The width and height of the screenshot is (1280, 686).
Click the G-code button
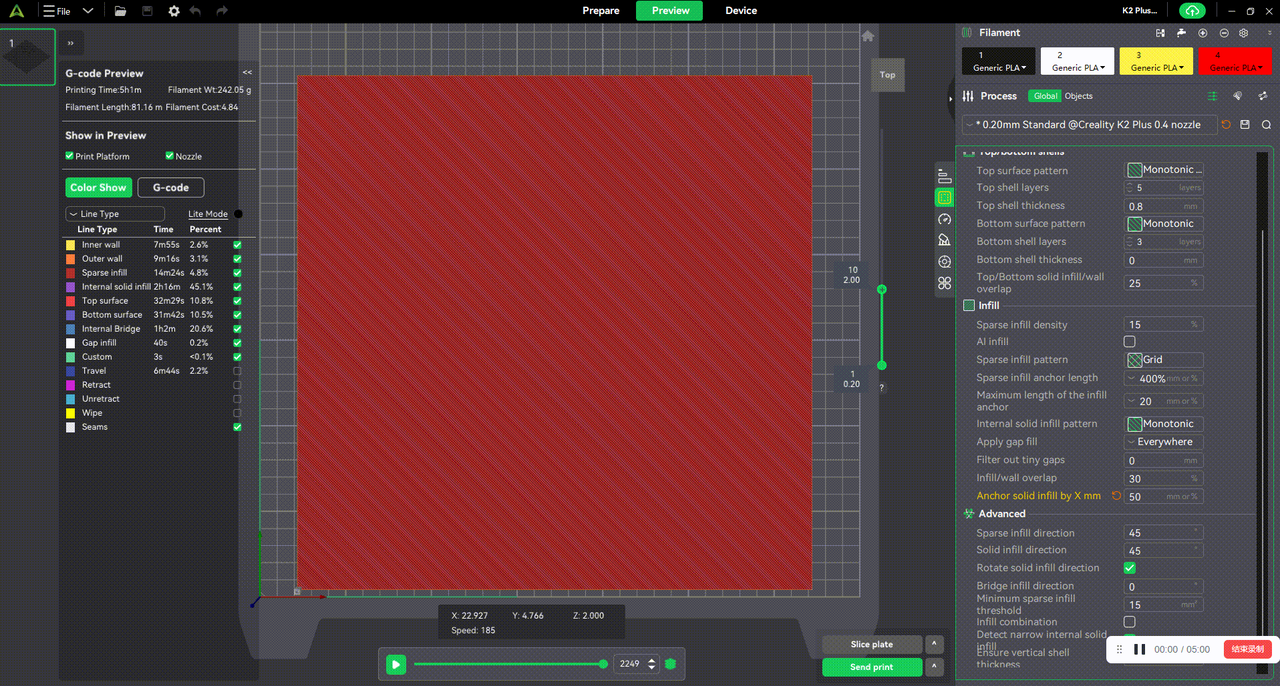[170, 187]
